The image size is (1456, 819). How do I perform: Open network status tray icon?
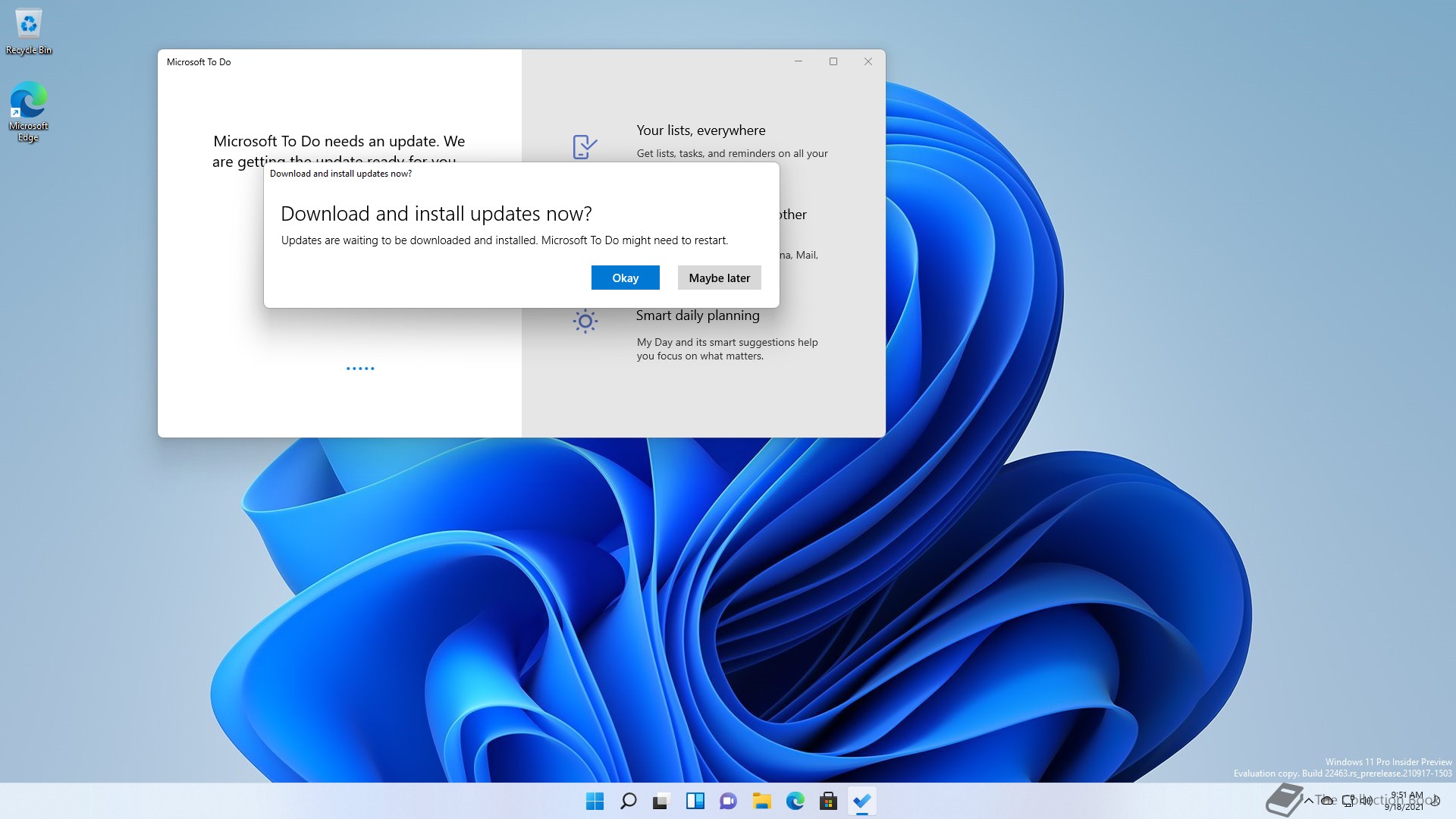click(x=1348, y=801)
